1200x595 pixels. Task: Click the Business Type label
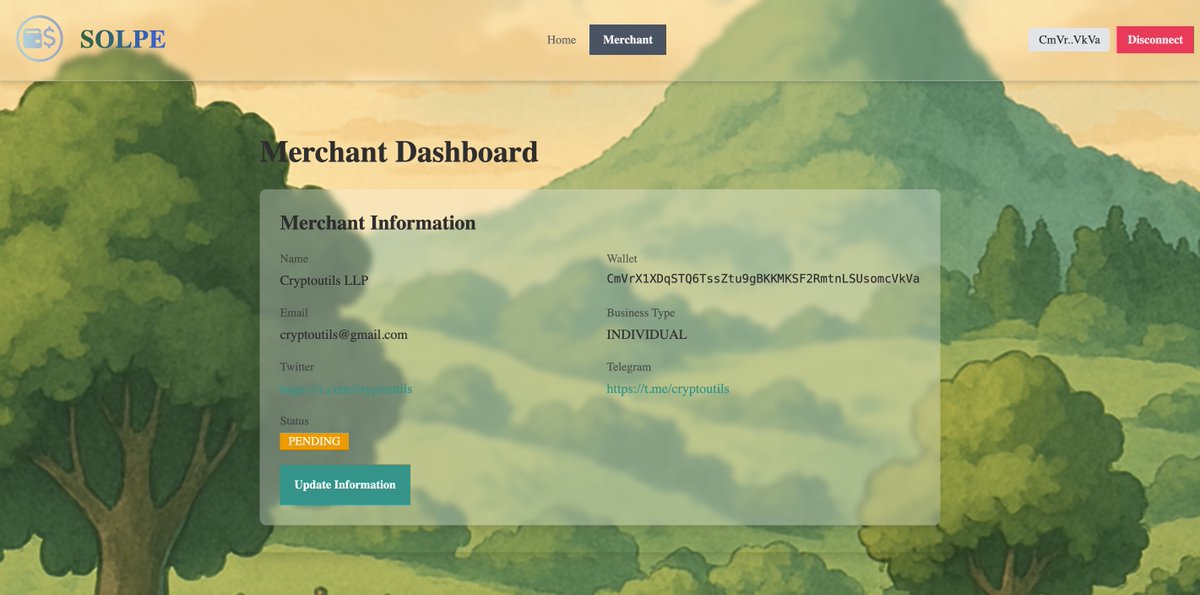click(641, 313)
